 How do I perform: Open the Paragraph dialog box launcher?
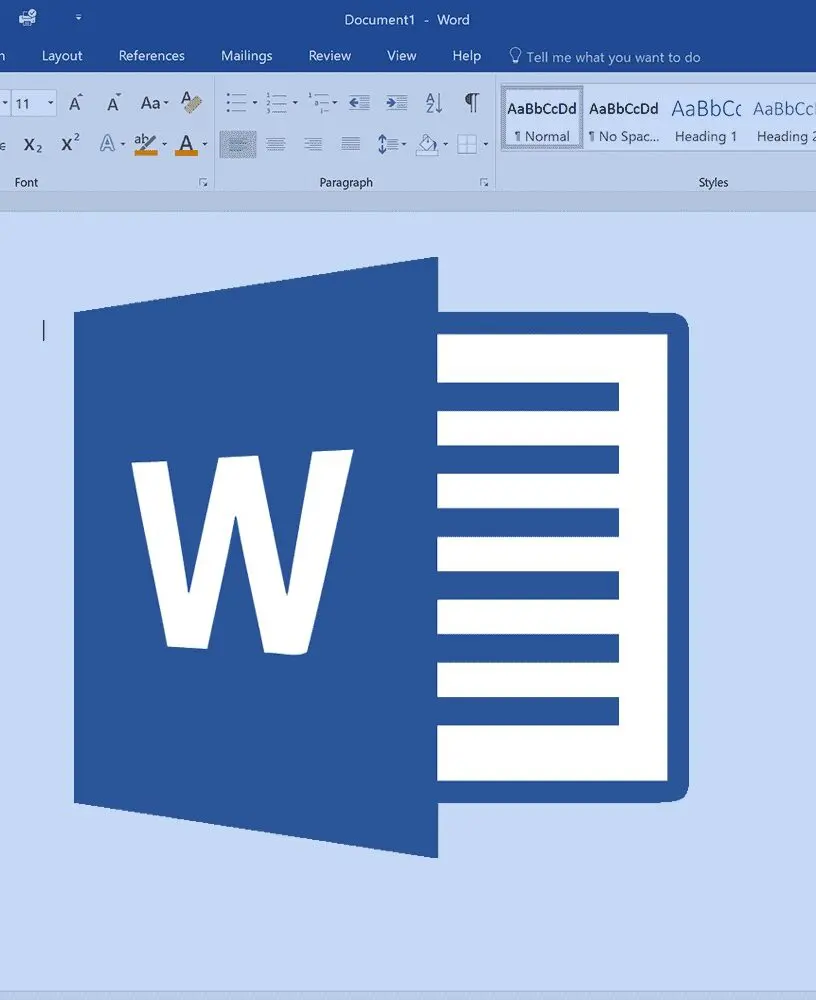point(484,183)
